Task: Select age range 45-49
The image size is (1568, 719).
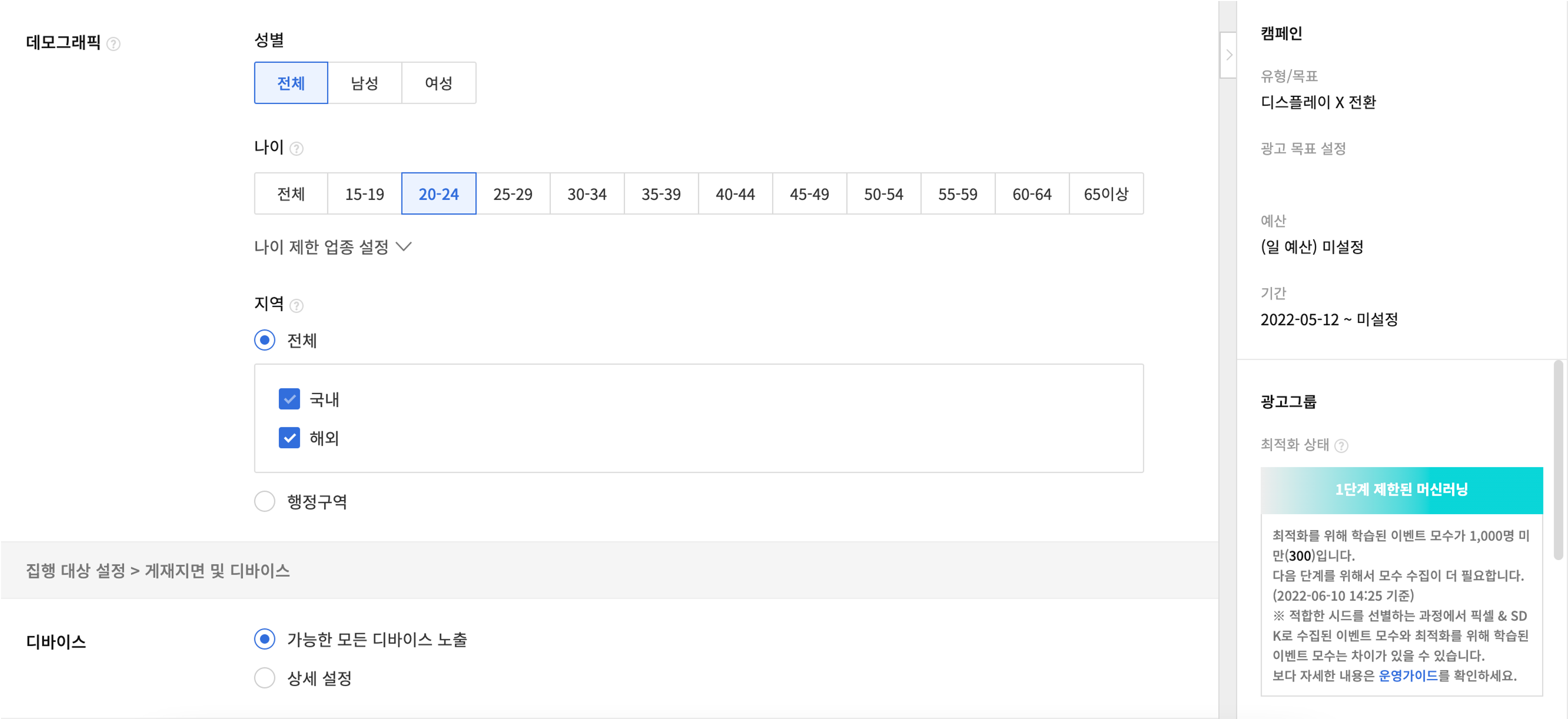Action: point(810,193)
